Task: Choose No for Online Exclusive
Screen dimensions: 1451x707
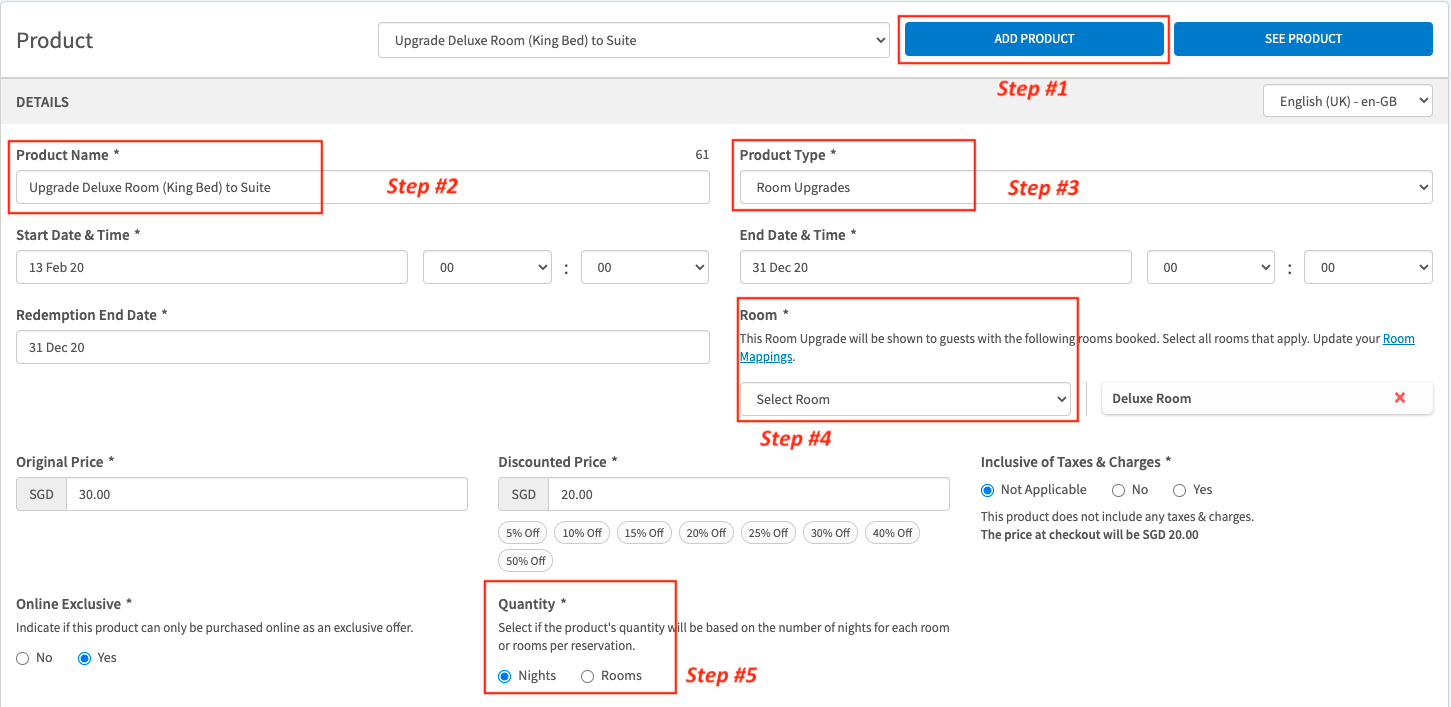Action: tap(23, 659)
